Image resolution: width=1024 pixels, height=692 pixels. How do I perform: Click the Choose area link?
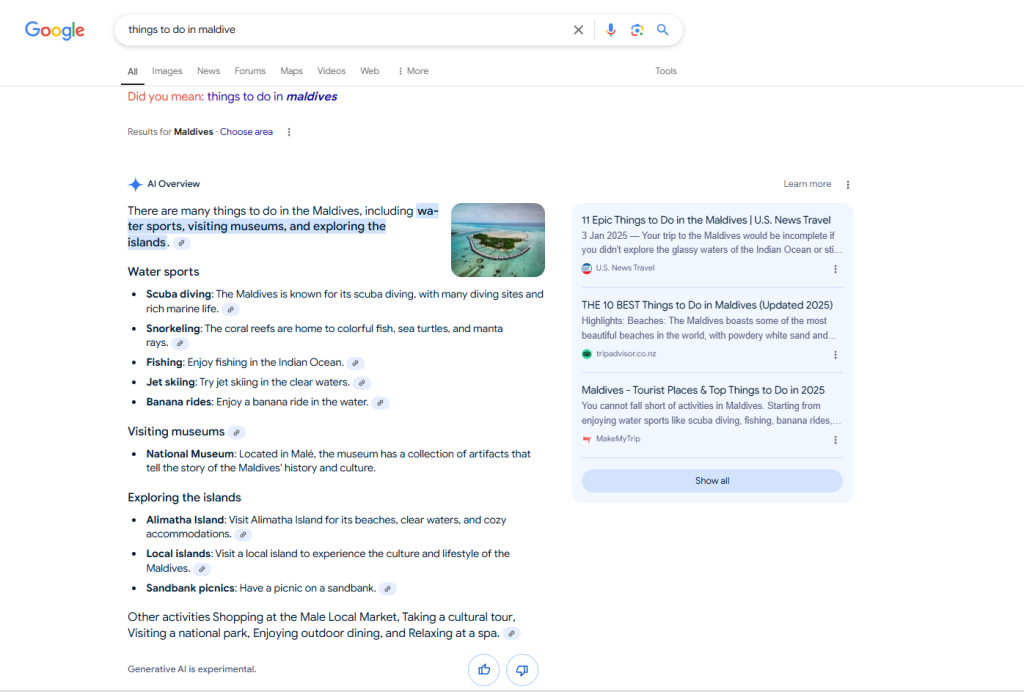pos(246,132)
